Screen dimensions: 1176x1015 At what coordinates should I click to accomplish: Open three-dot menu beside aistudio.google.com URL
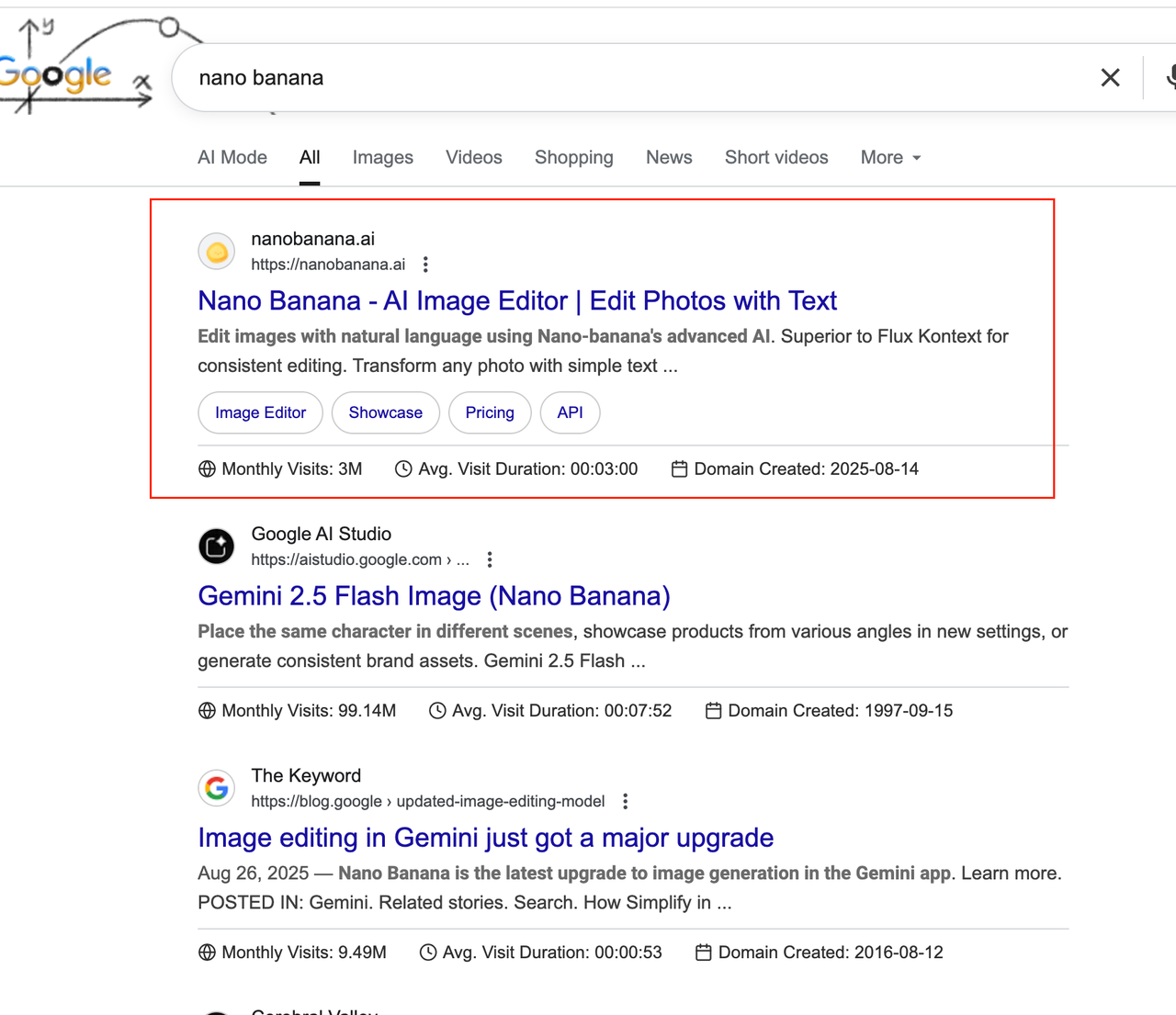click(x=490, y=559)
